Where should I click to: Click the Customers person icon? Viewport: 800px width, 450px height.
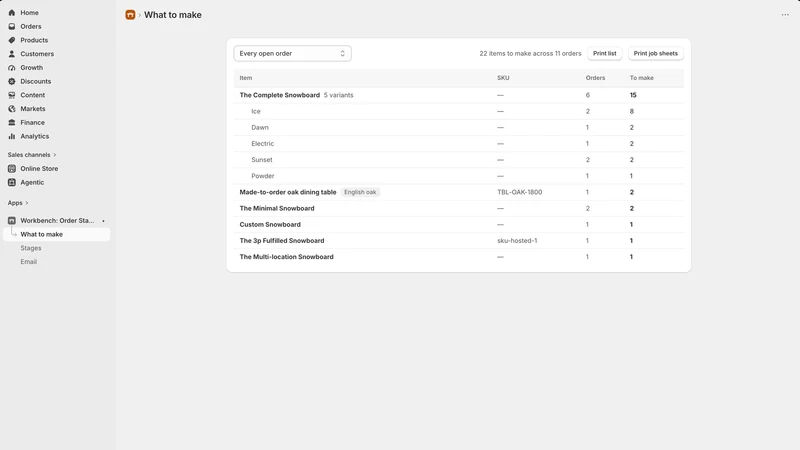(x=12, y=54)
